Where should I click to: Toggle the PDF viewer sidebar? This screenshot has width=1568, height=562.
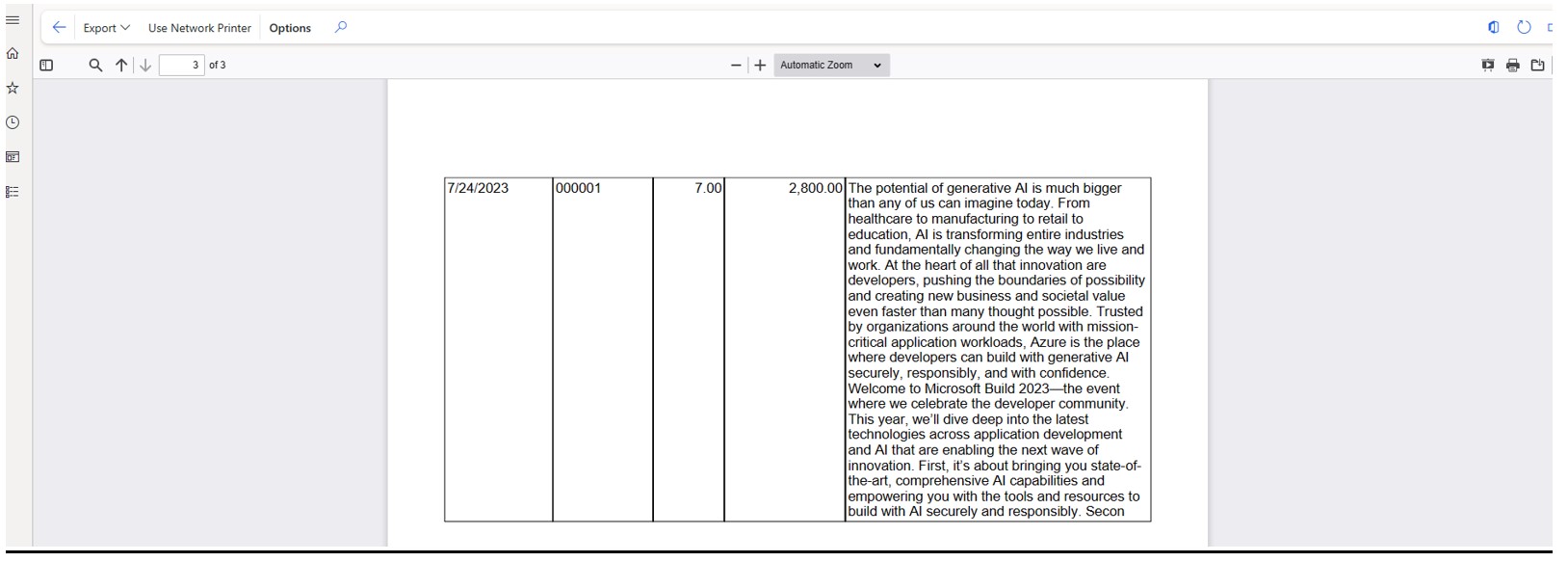pyautogui.click(x=46, y=66)
